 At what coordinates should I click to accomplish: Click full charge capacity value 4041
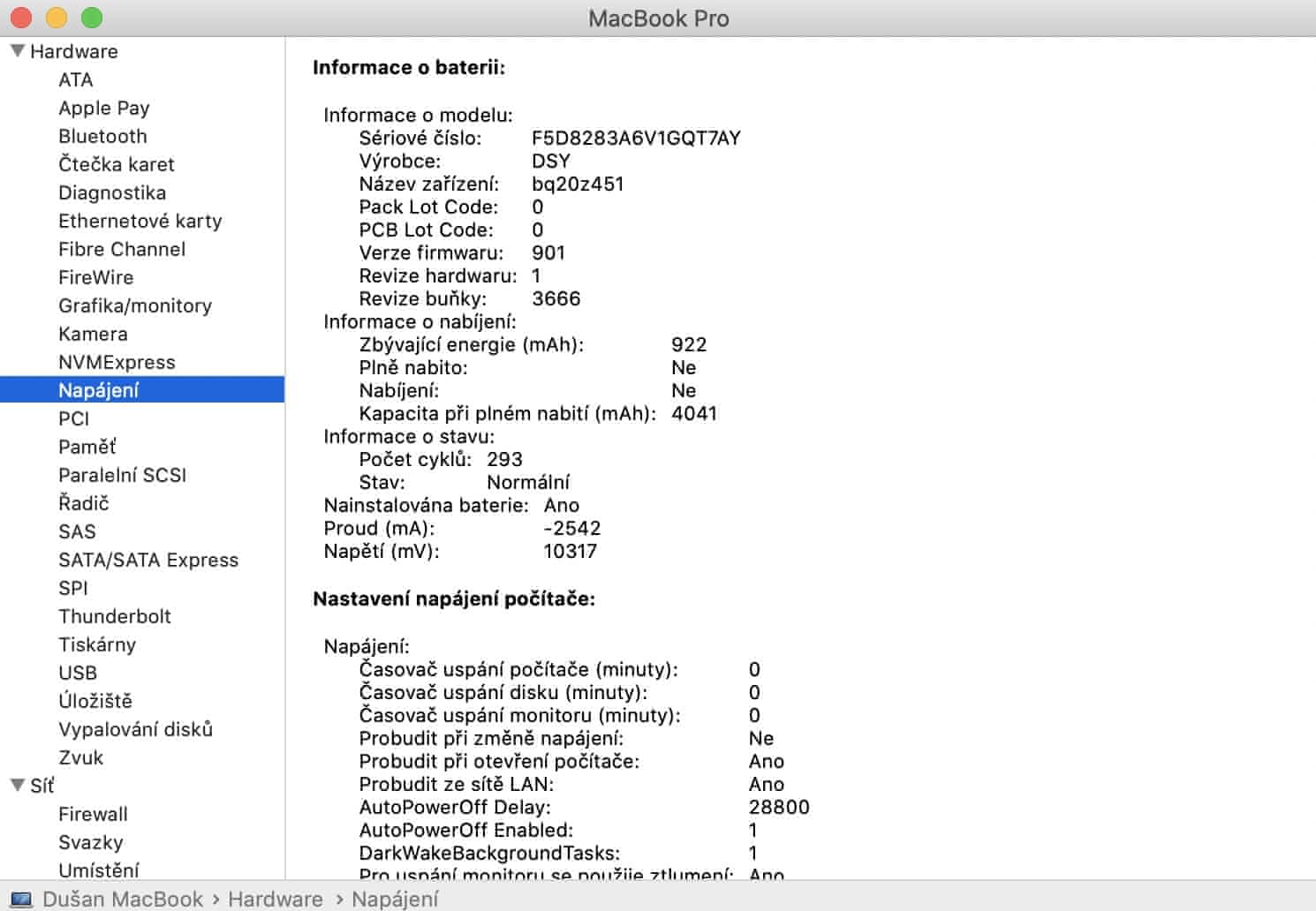tap(694, 413)
